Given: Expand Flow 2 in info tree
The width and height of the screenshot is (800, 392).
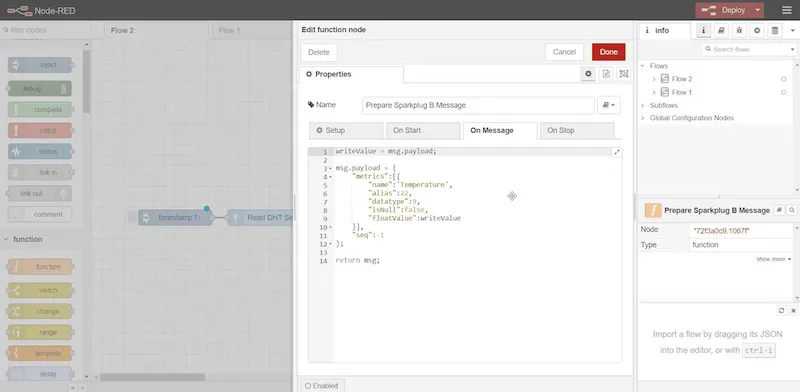Looking at the screenshot, I should pos(654,79).
